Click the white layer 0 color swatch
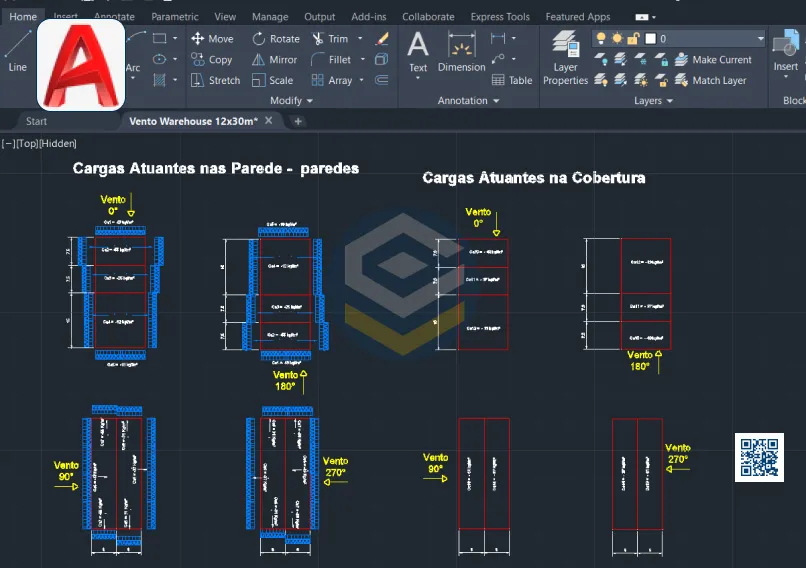 coord(650,39)
